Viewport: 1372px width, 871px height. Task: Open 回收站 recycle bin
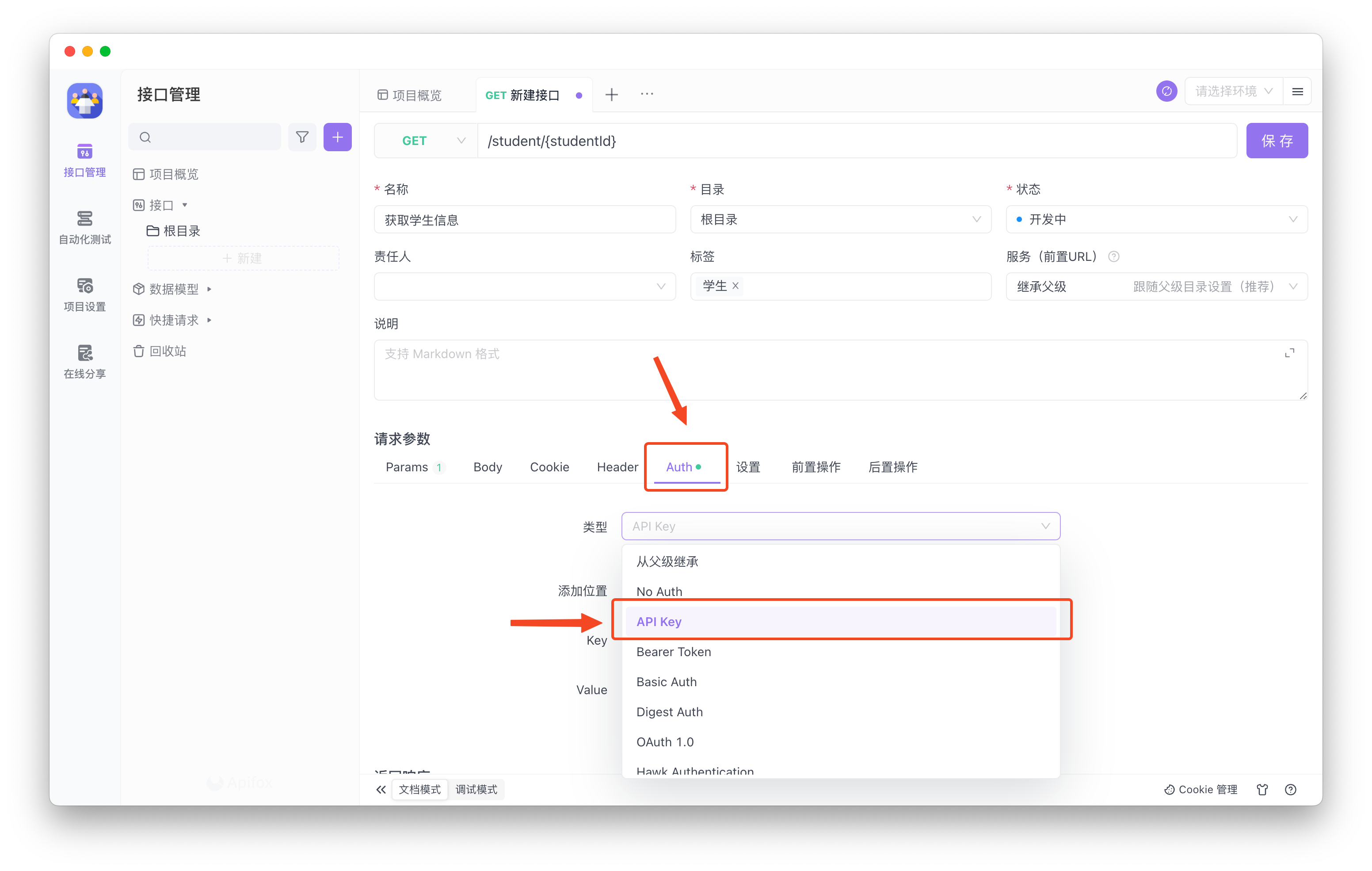click(160, 351)
